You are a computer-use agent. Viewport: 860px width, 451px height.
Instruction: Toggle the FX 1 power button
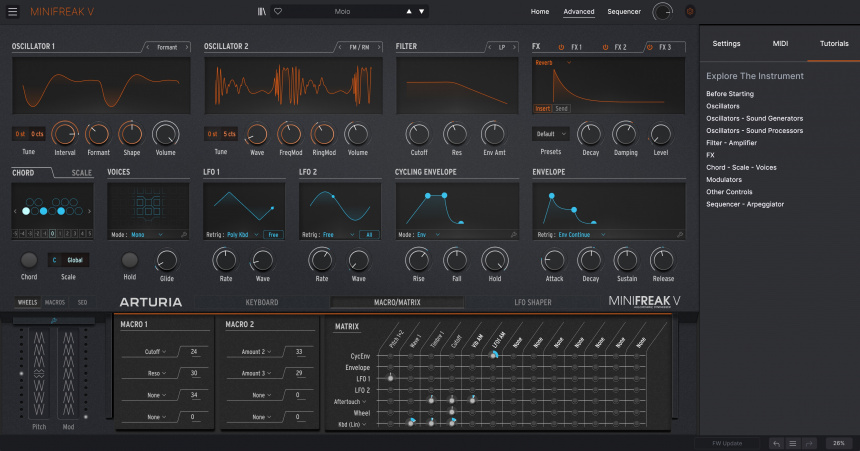click(562, 47)
